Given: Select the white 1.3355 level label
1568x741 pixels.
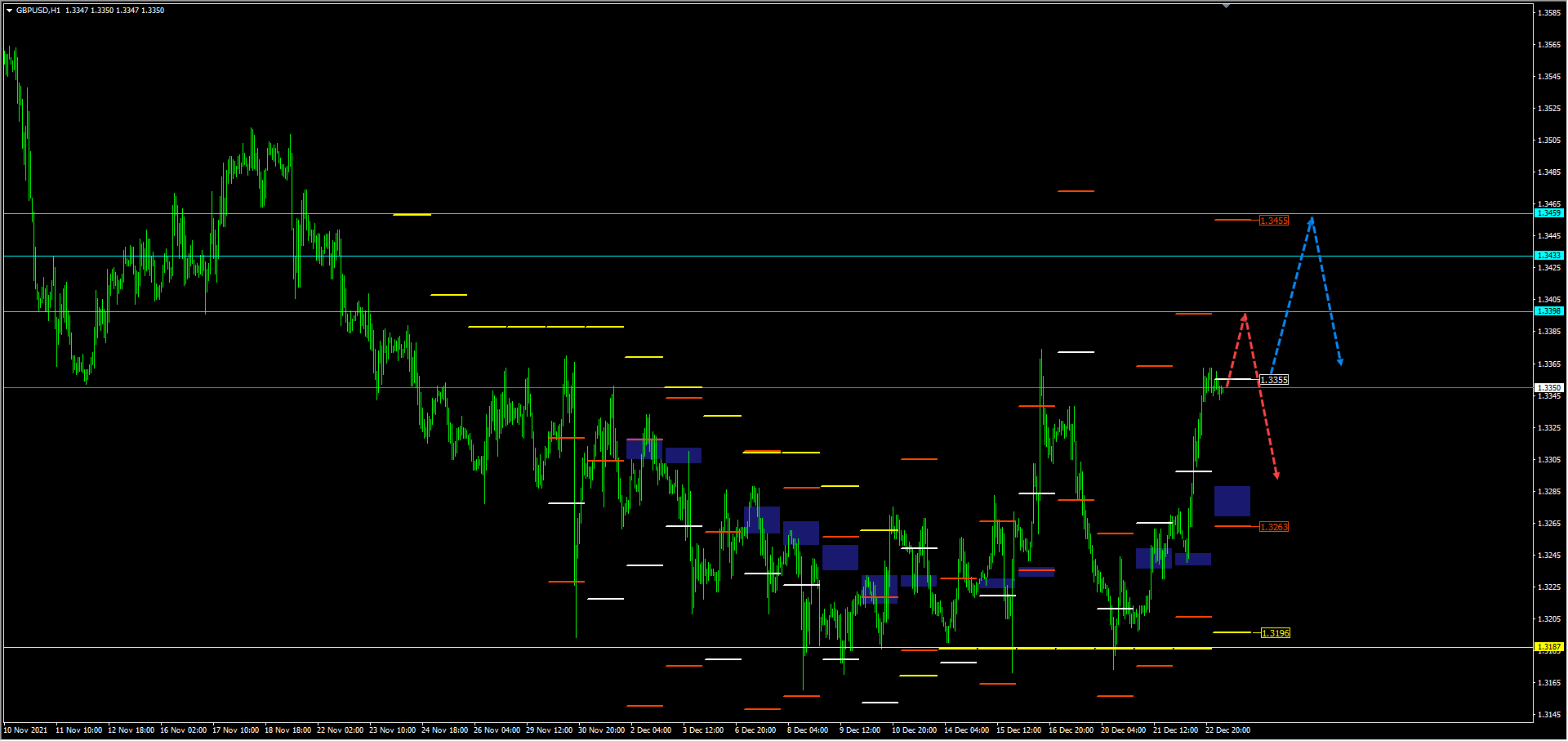Looking at the screenshot, I should point(1274,380).
